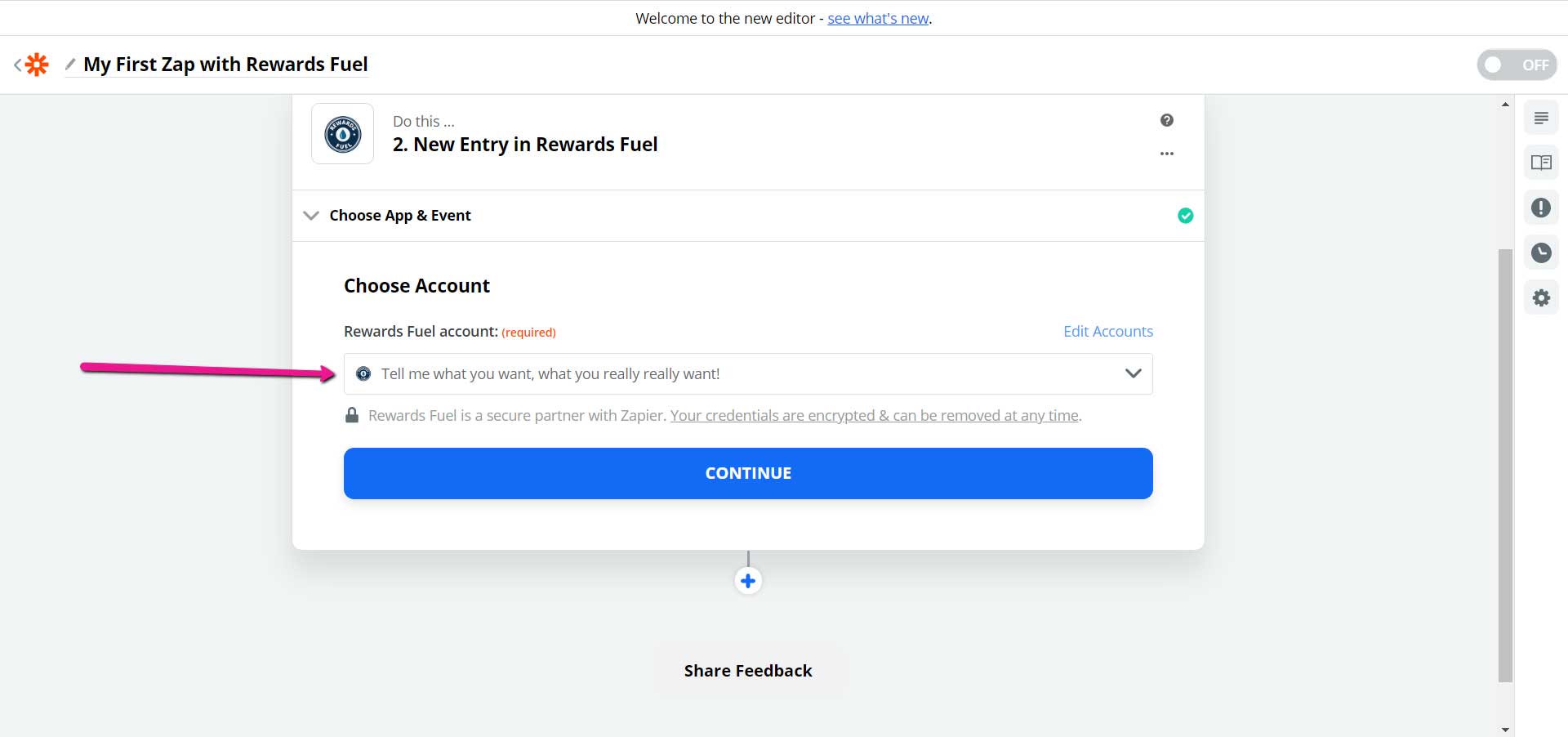Open the exclamation alerts icon in the sidebar
The height and width of the screenshot is (737, 1568).
(x=1541, y=208)
